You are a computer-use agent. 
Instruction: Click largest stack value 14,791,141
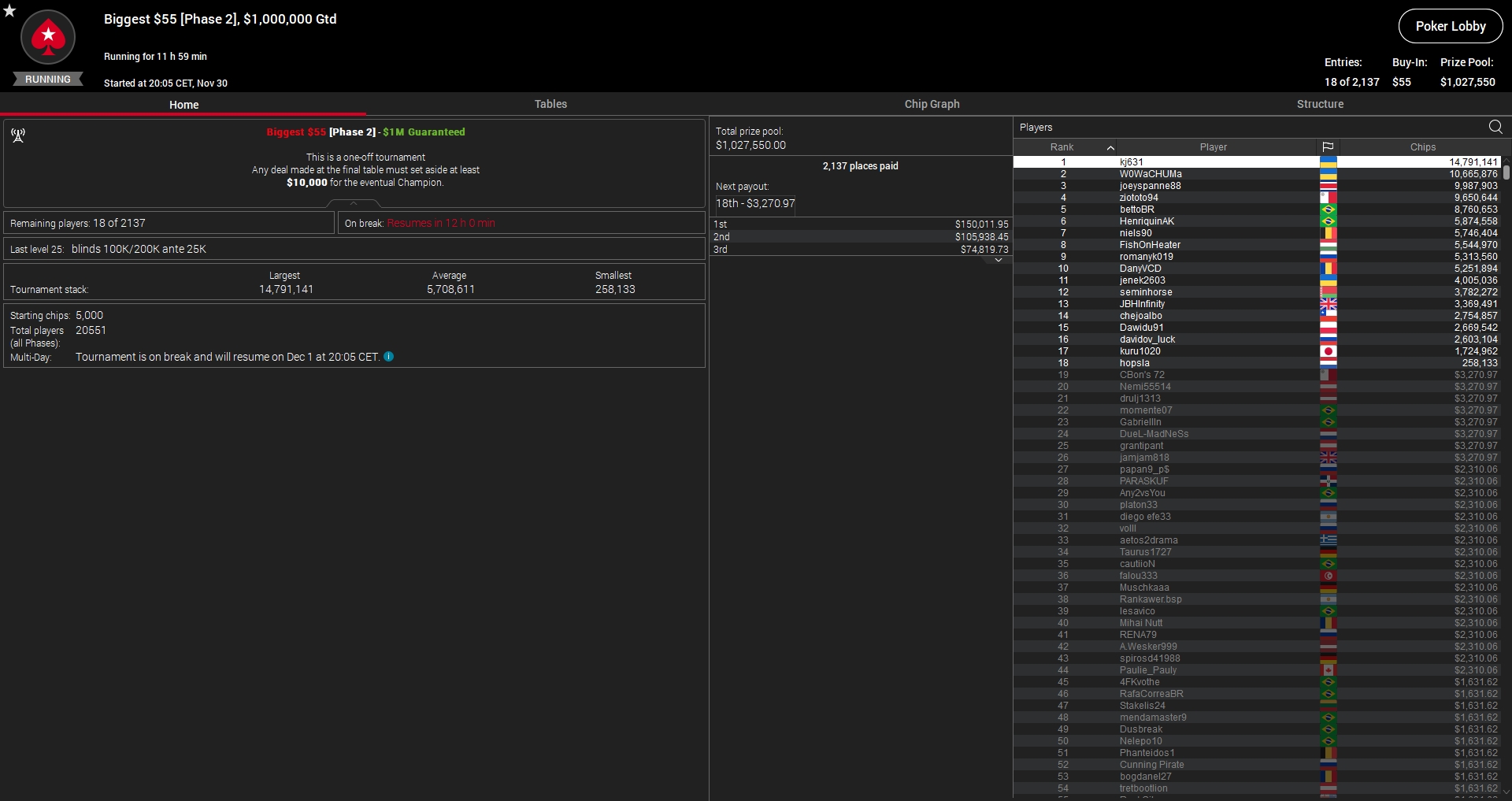(286, 289)
